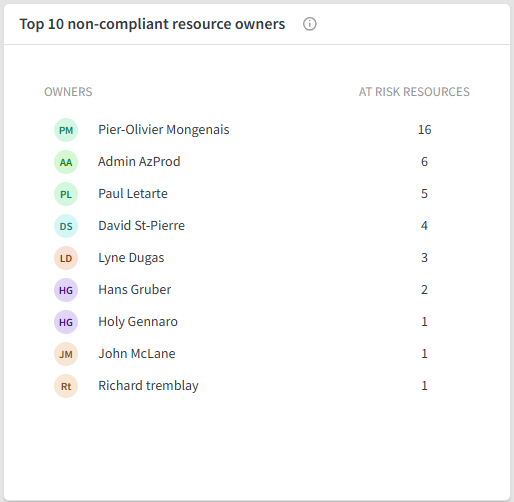Click Lyne Dugas's count of 3
This screenshot has height=502, width=514.
coord(424,258)
